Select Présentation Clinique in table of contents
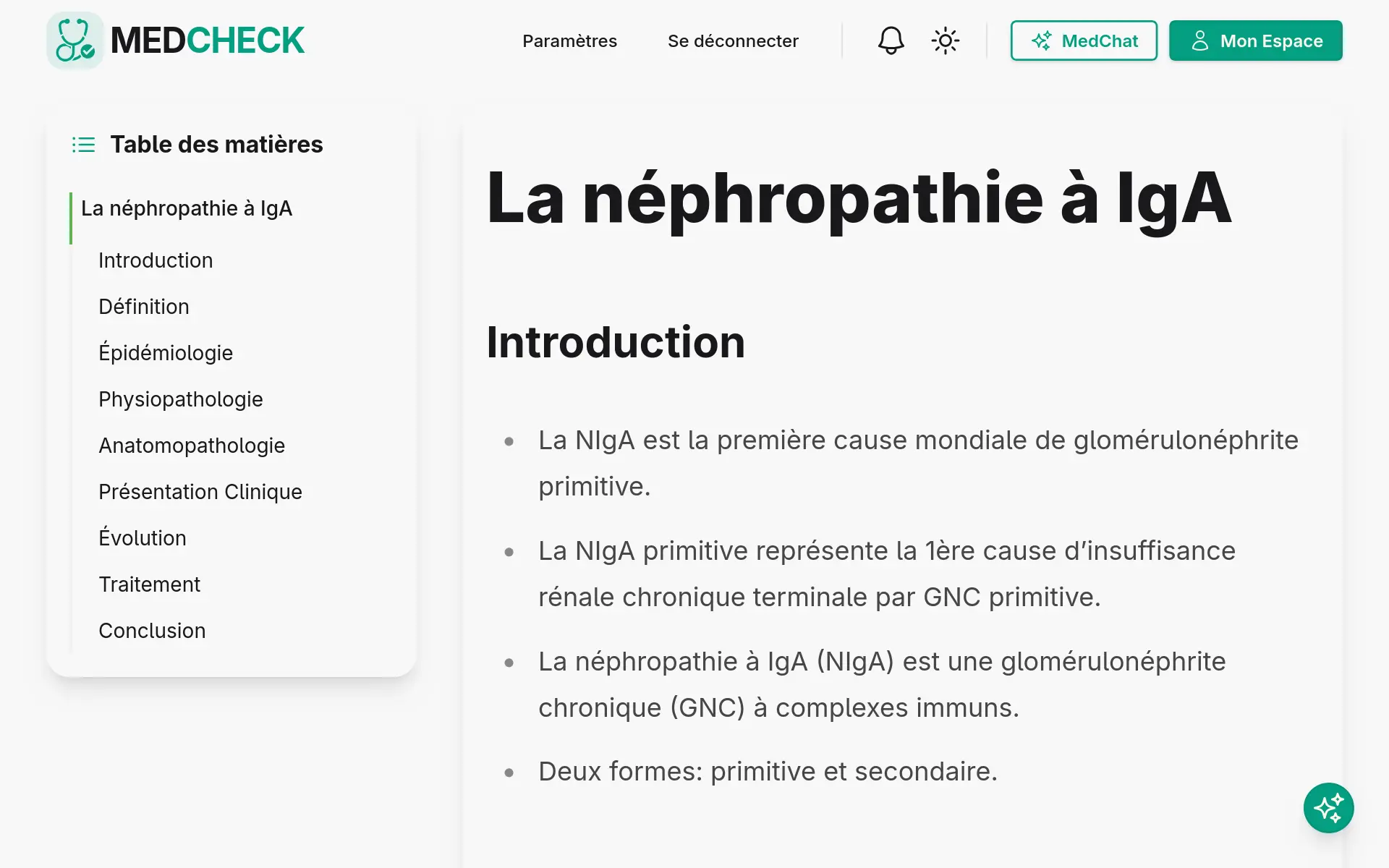 point(200,492)
